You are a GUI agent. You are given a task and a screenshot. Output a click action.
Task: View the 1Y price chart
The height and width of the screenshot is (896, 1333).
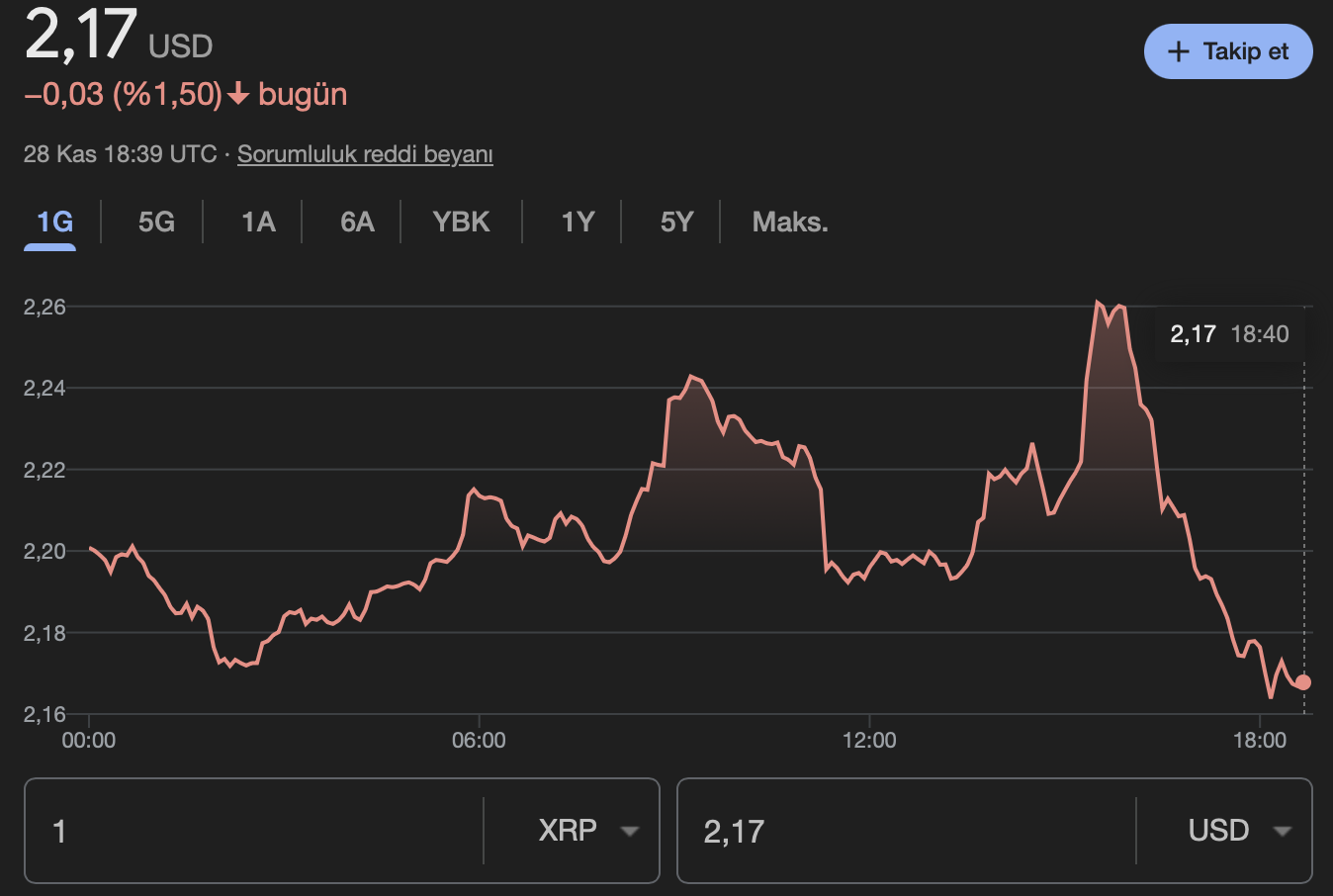coord(577,222)
